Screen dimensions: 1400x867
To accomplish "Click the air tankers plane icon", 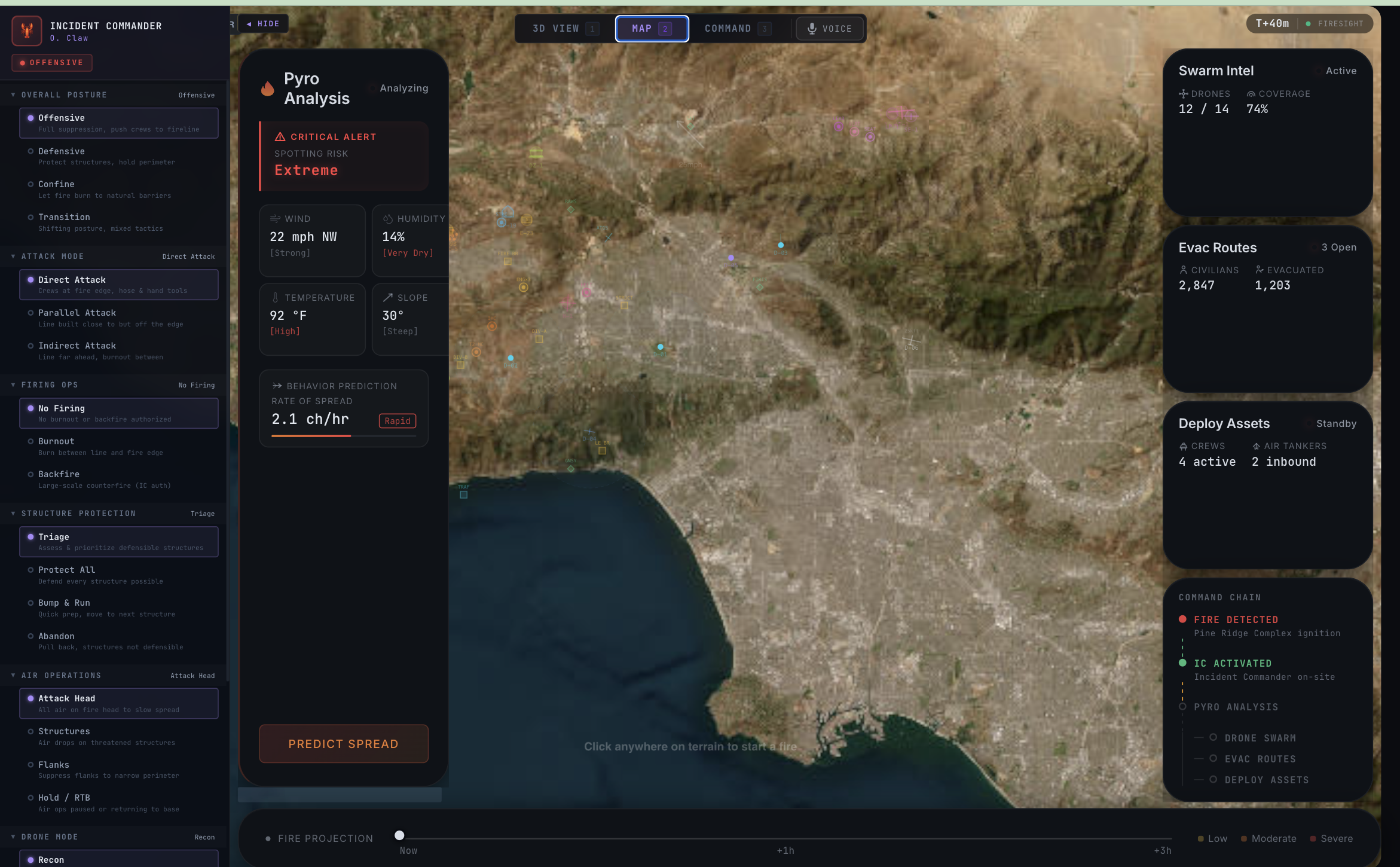I will [x=1256, y=446].
